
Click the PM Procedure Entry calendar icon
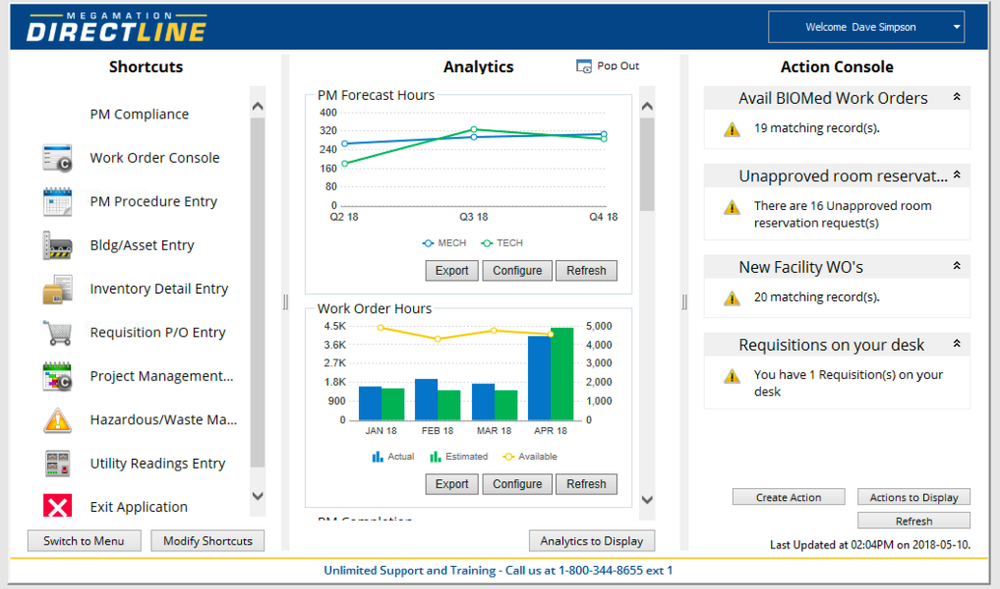[57, 202]
